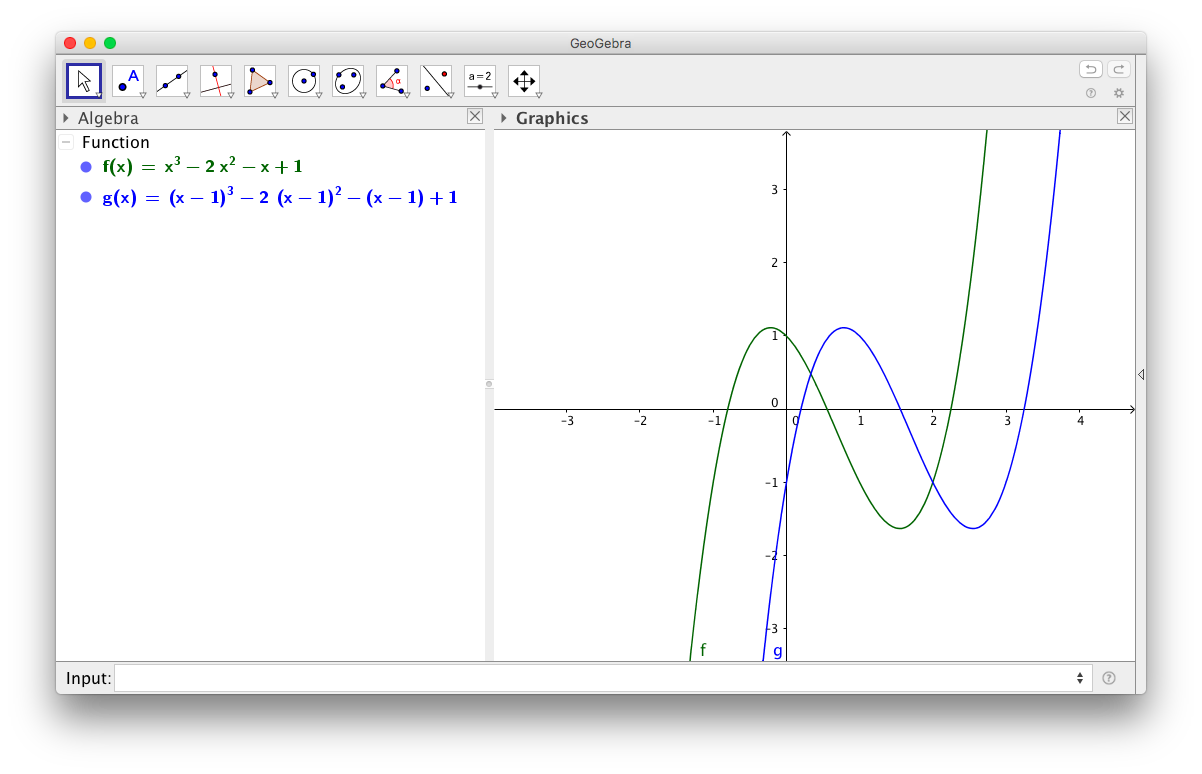Image resolution: width=1202 pixels, height=774 pixels.
Task: Collapse the Function group in Algebra
Action: [x=66, y=142]
